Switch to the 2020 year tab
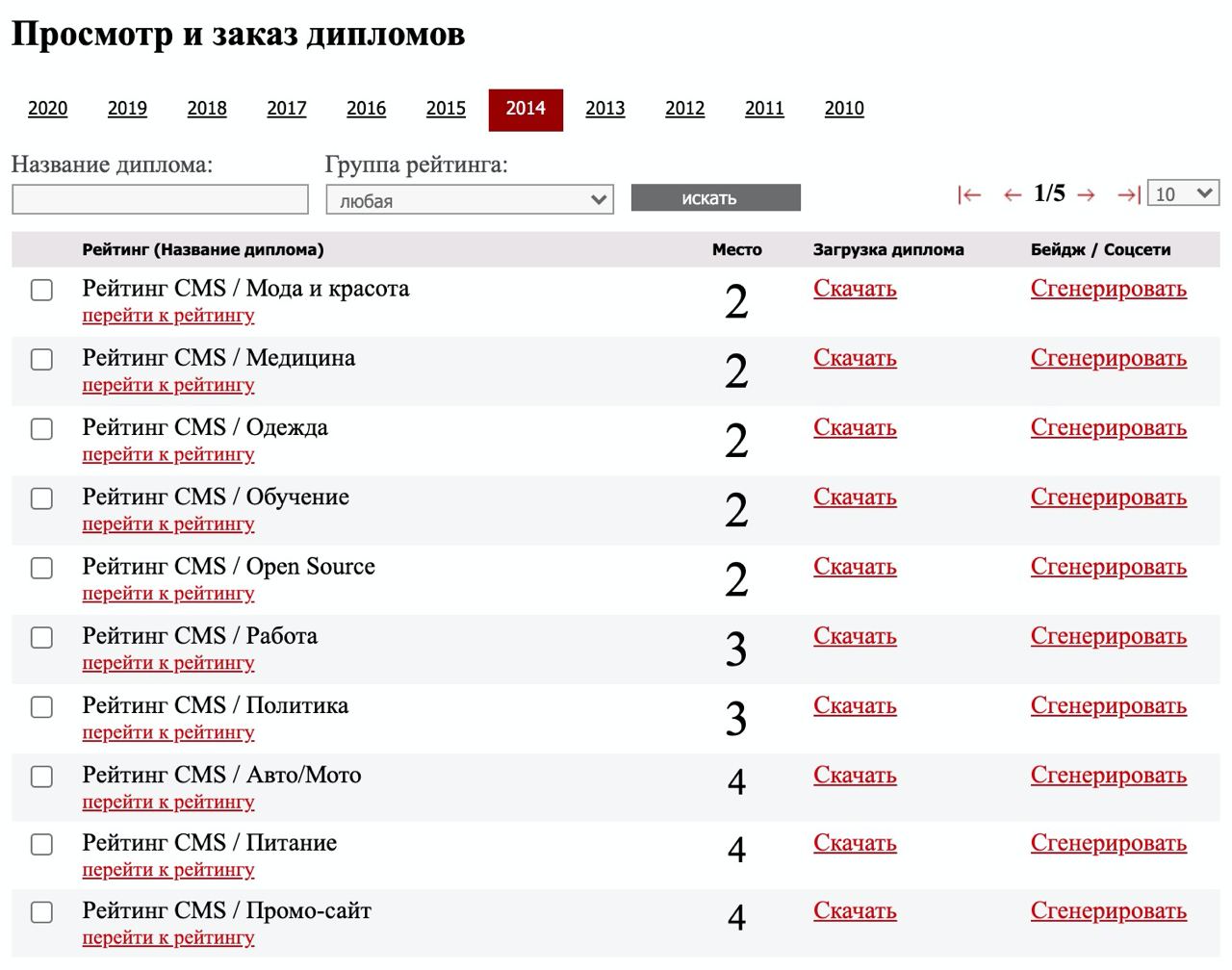1232x970 pixels. point(48,109)
